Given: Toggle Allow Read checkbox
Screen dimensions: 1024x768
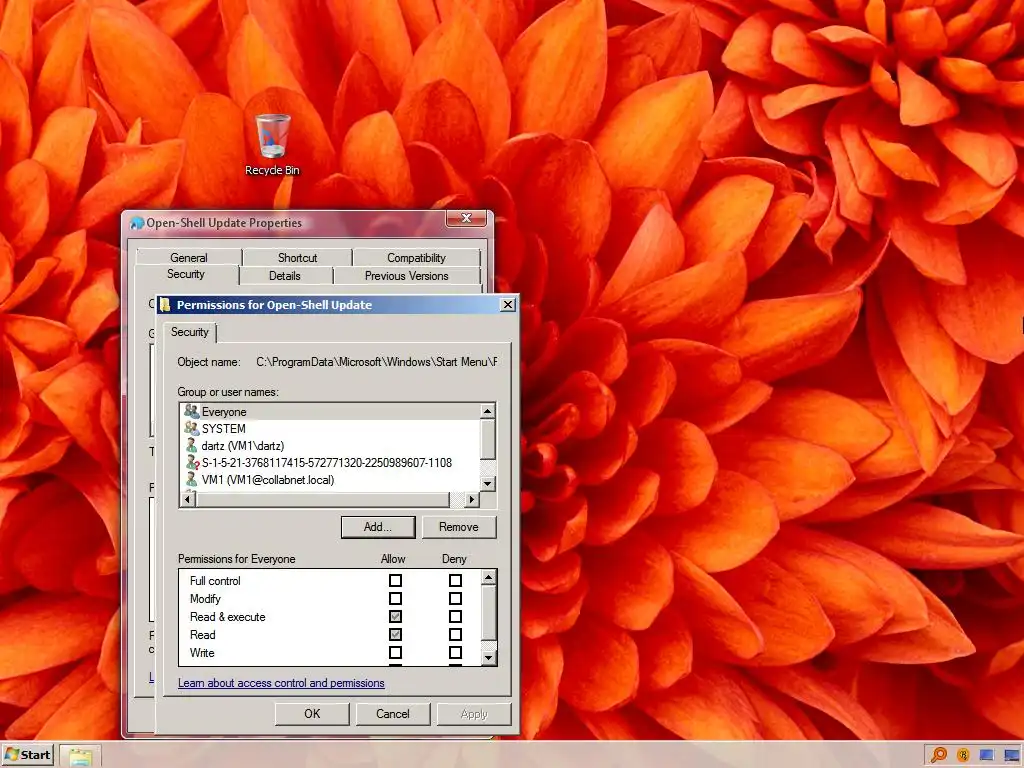Looking at the screenshot, I should pos(395,634).
